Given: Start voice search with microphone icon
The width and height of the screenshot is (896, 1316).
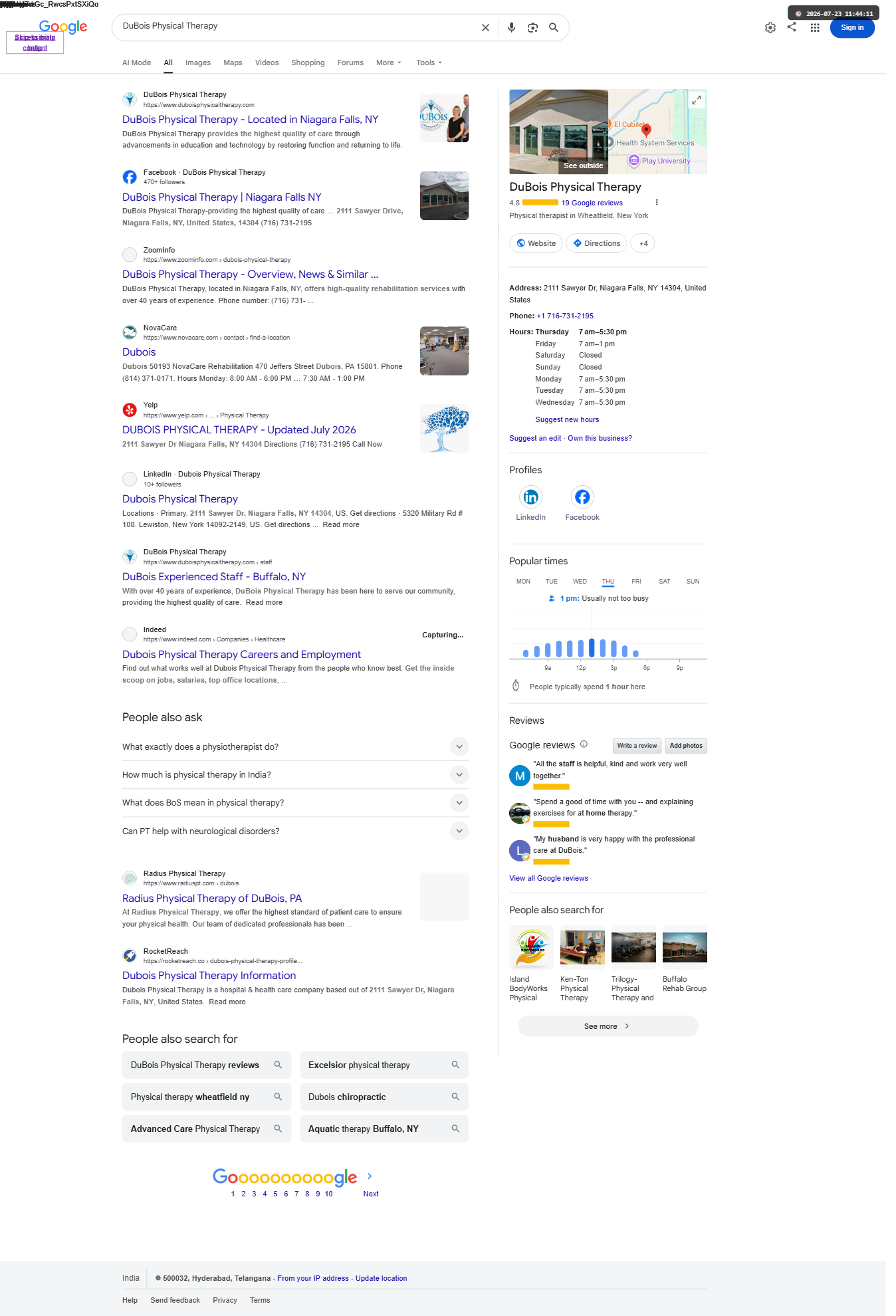Looking at the screenshot, I should 511,28.
